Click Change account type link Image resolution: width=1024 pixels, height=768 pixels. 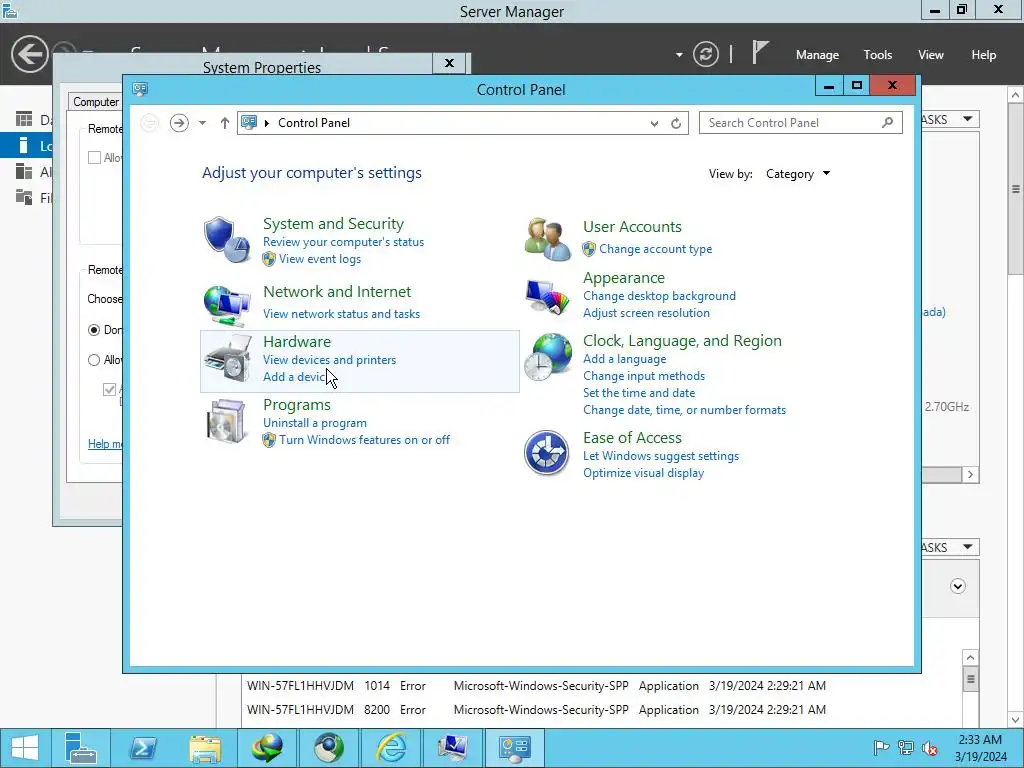pos(656,249)
